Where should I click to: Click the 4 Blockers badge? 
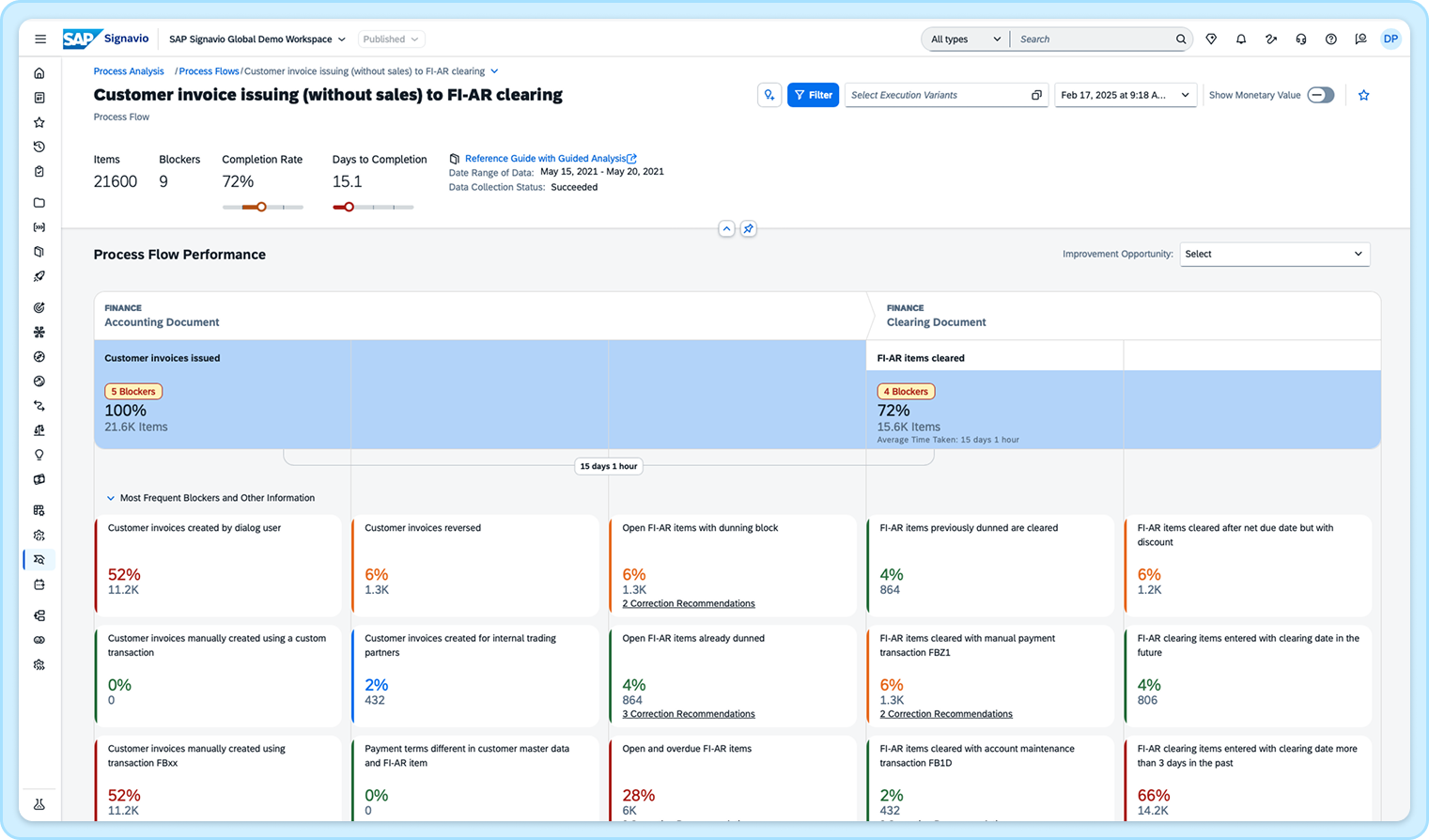tap(906, 392)
